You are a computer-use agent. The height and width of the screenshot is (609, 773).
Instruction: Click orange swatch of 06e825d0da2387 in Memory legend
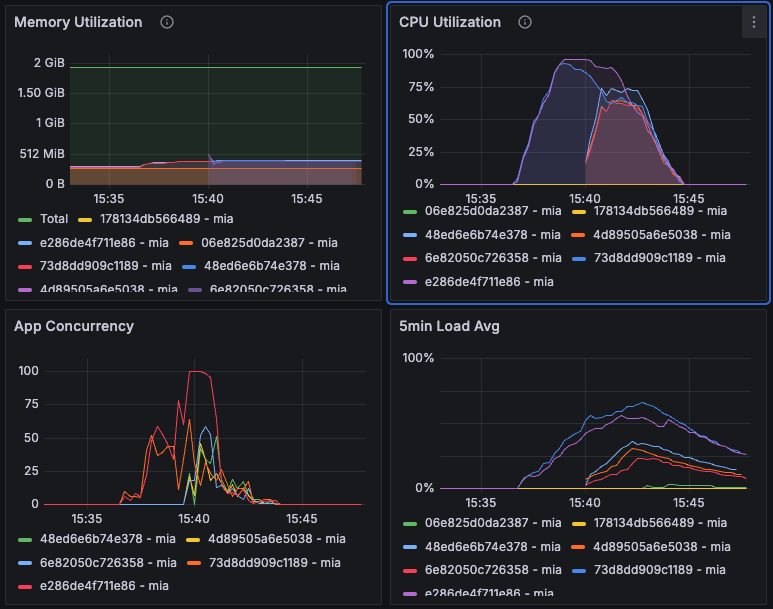pyautogui.click(x=185, y=242)
